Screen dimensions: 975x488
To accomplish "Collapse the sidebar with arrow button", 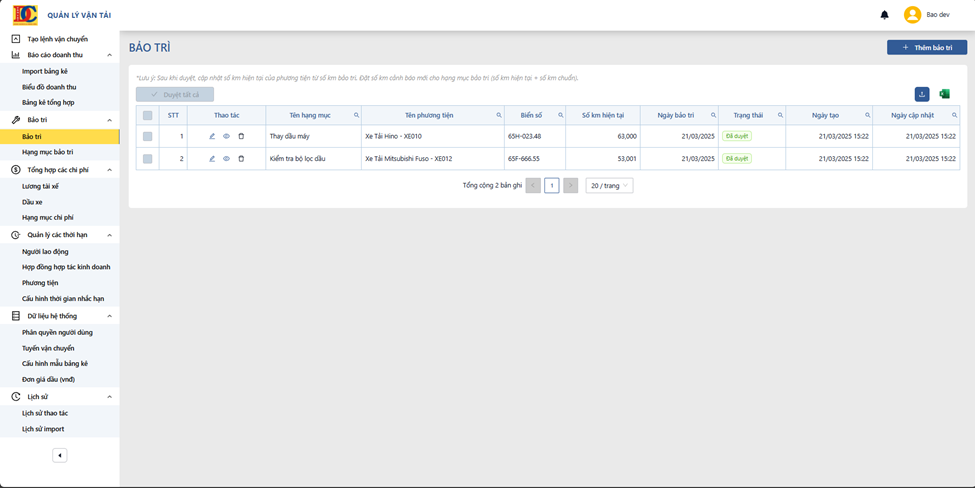I will pos(60,456).
